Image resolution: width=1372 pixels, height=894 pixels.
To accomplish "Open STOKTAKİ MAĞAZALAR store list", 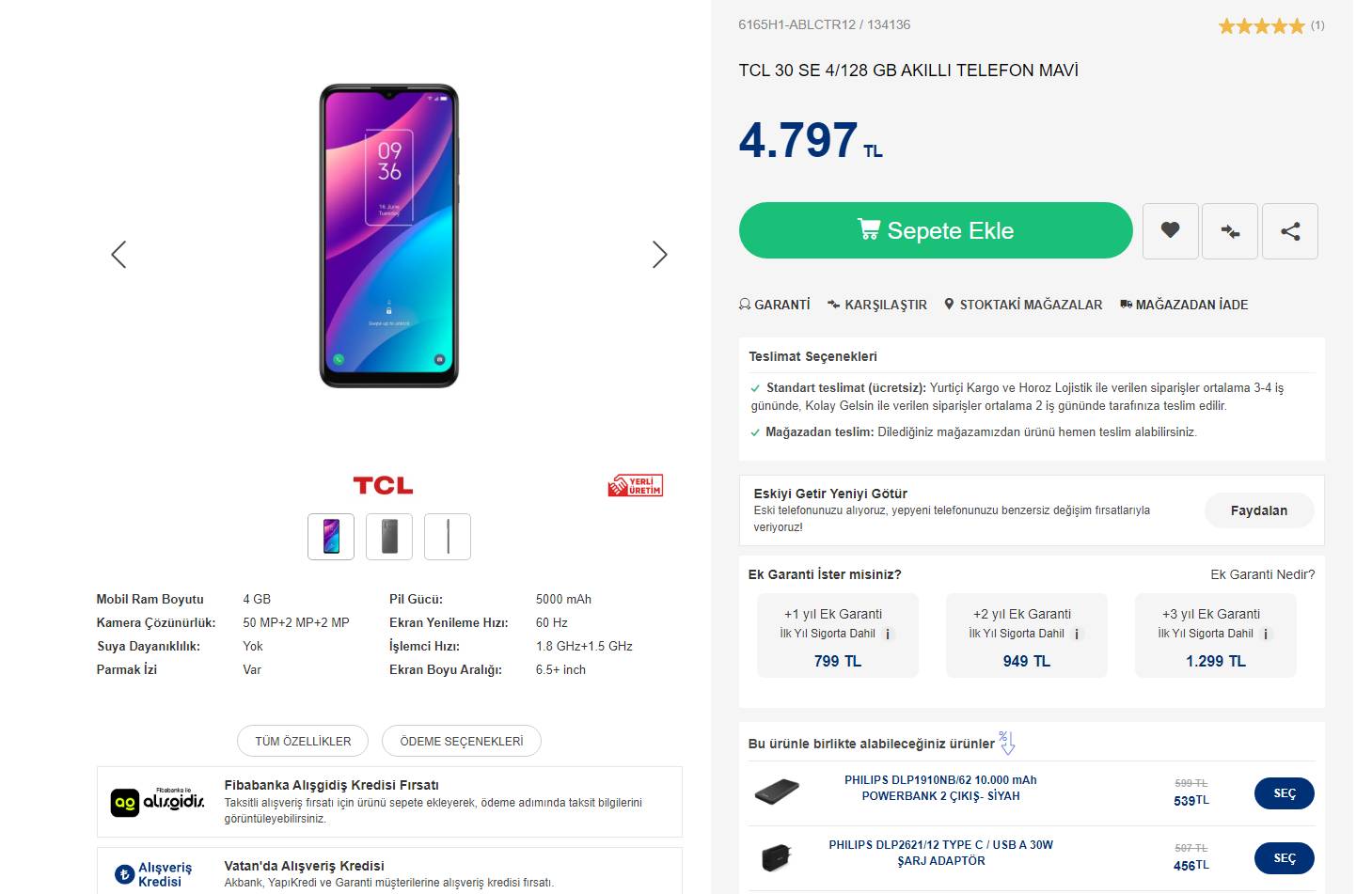I will point(1023,305).
